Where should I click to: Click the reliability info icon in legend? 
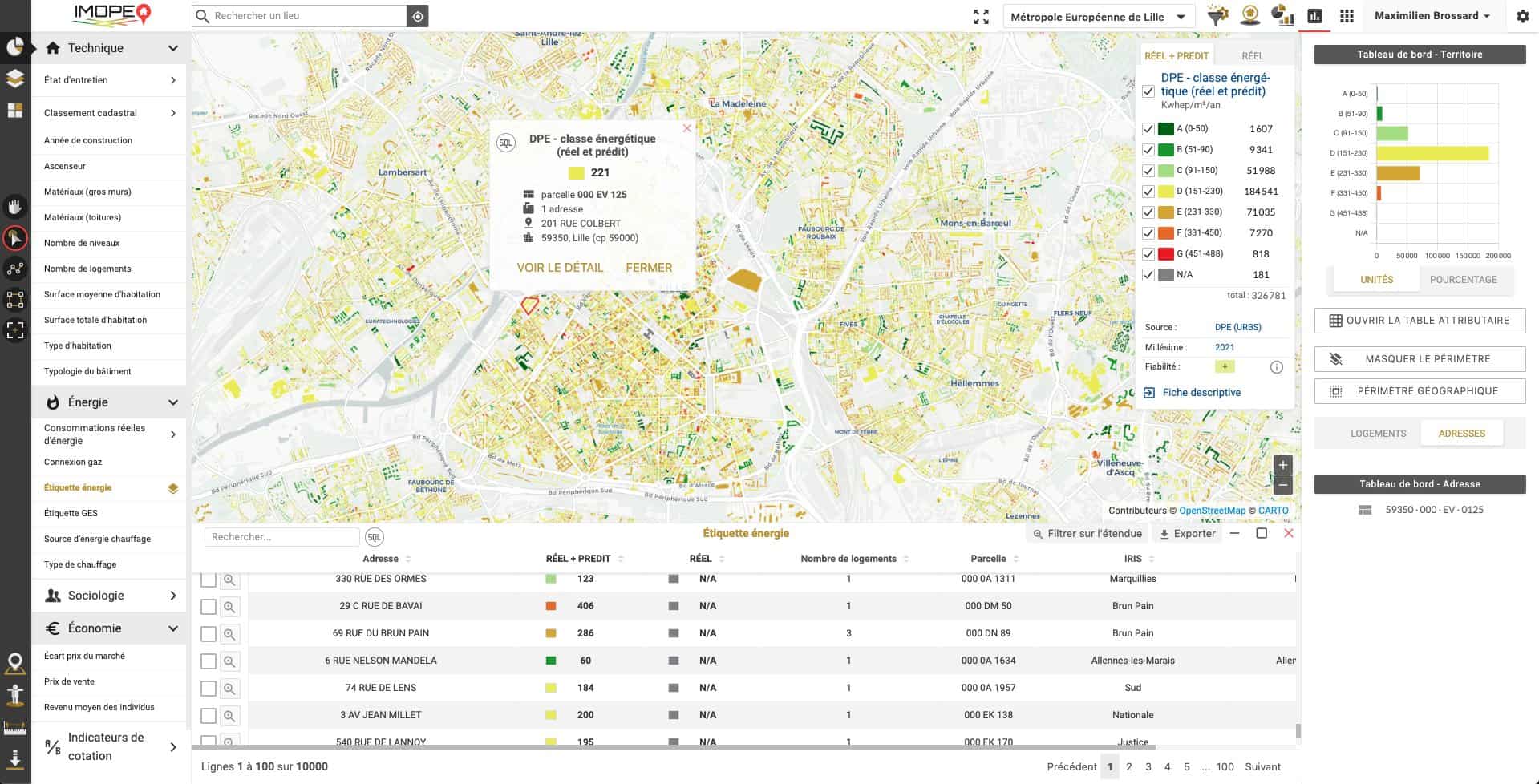tap(1277, 367)
